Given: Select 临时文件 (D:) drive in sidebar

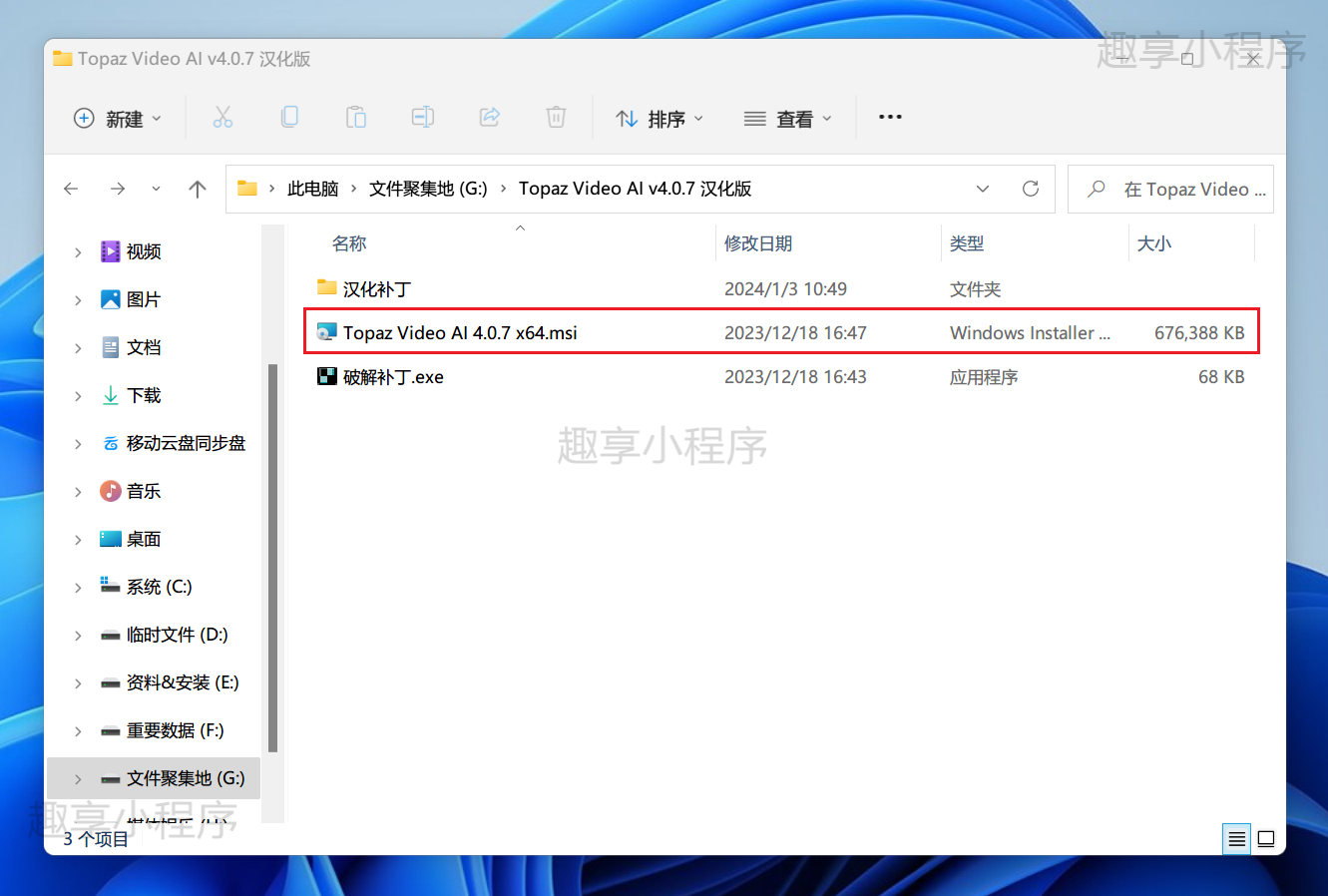Looking at the screenshot, I should (177, 635).
